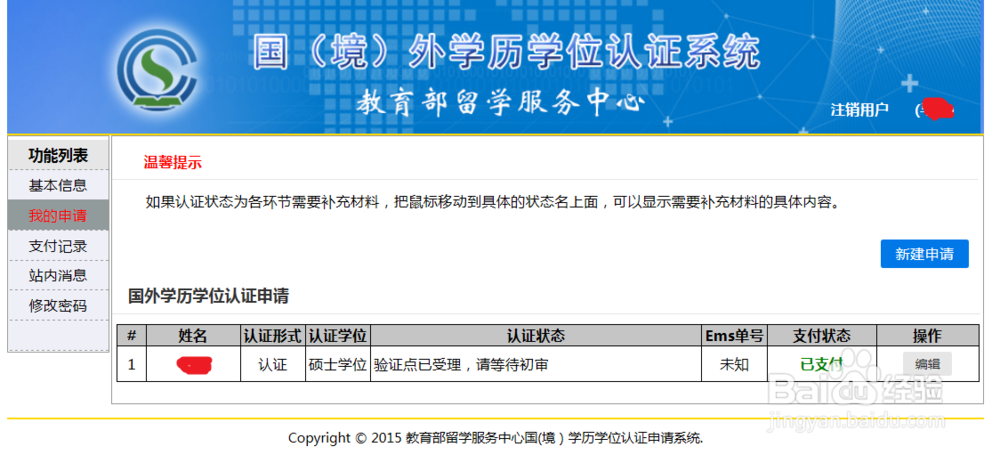Select 我的申请 in the function list
Image resolution: width=1000 pixels, height=455 pixels.
[58, 216]
